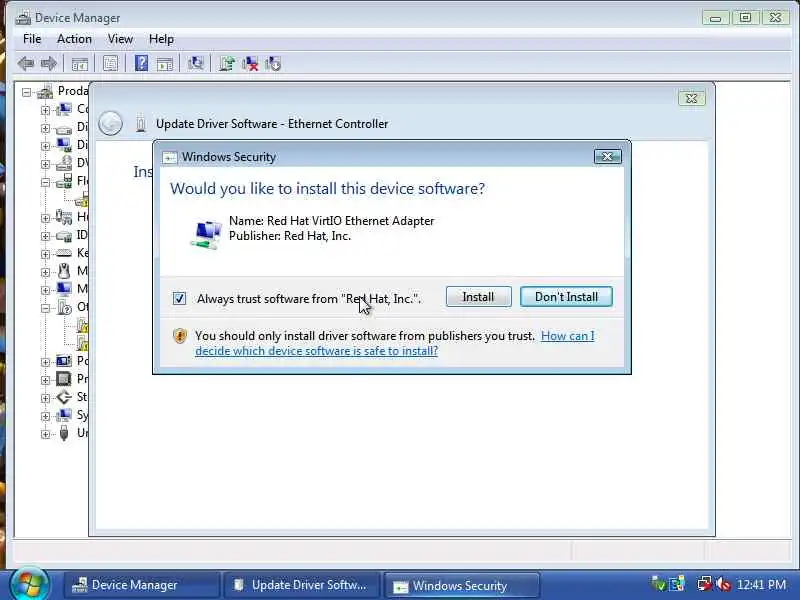Screen dimensions: 800x600
Task: Select the first warning device under Other devices
Action: tap(82, 325)
